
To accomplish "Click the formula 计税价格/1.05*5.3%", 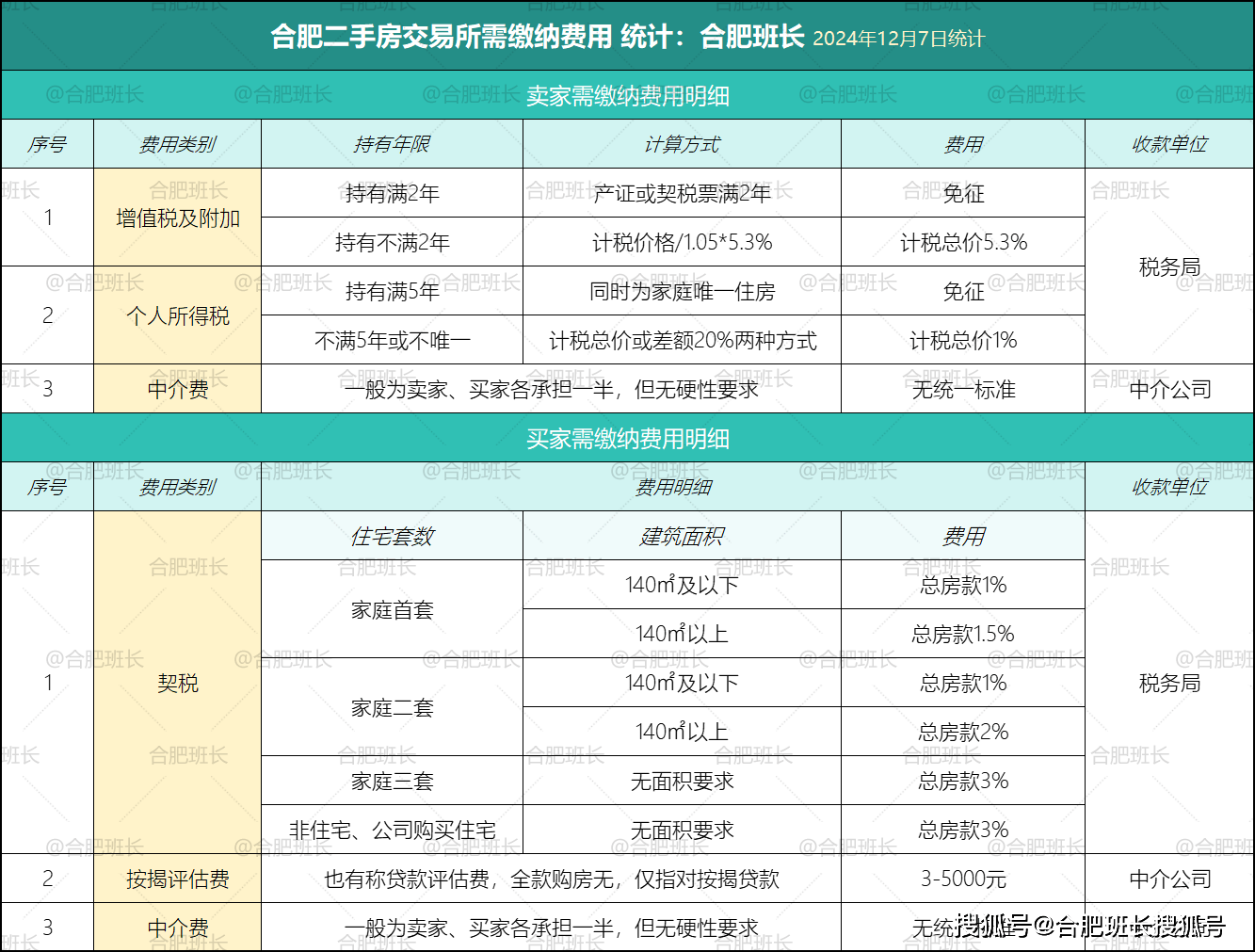I will [x=682, y=242].
